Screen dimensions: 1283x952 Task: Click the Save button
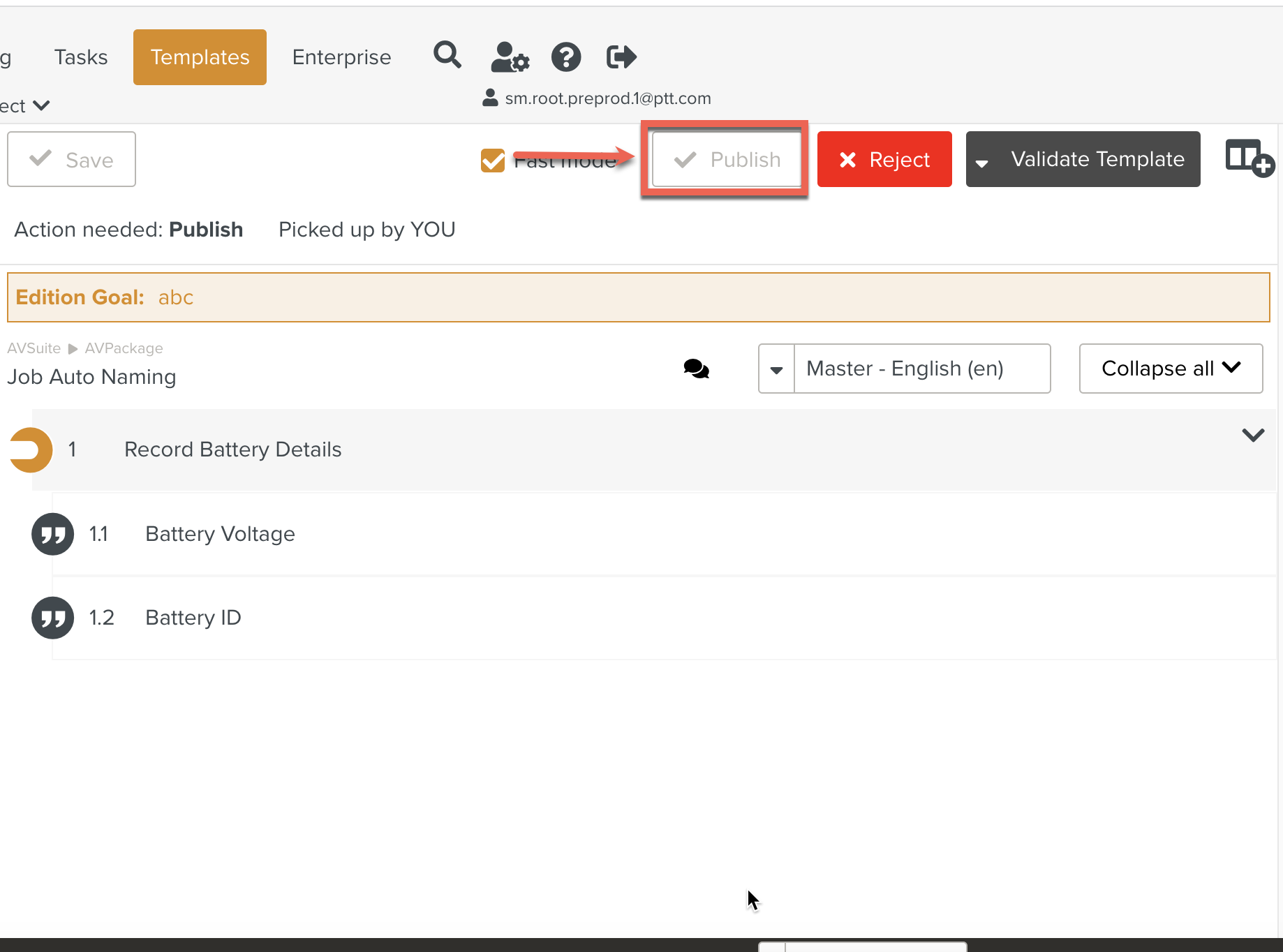(x=72, y=160)
